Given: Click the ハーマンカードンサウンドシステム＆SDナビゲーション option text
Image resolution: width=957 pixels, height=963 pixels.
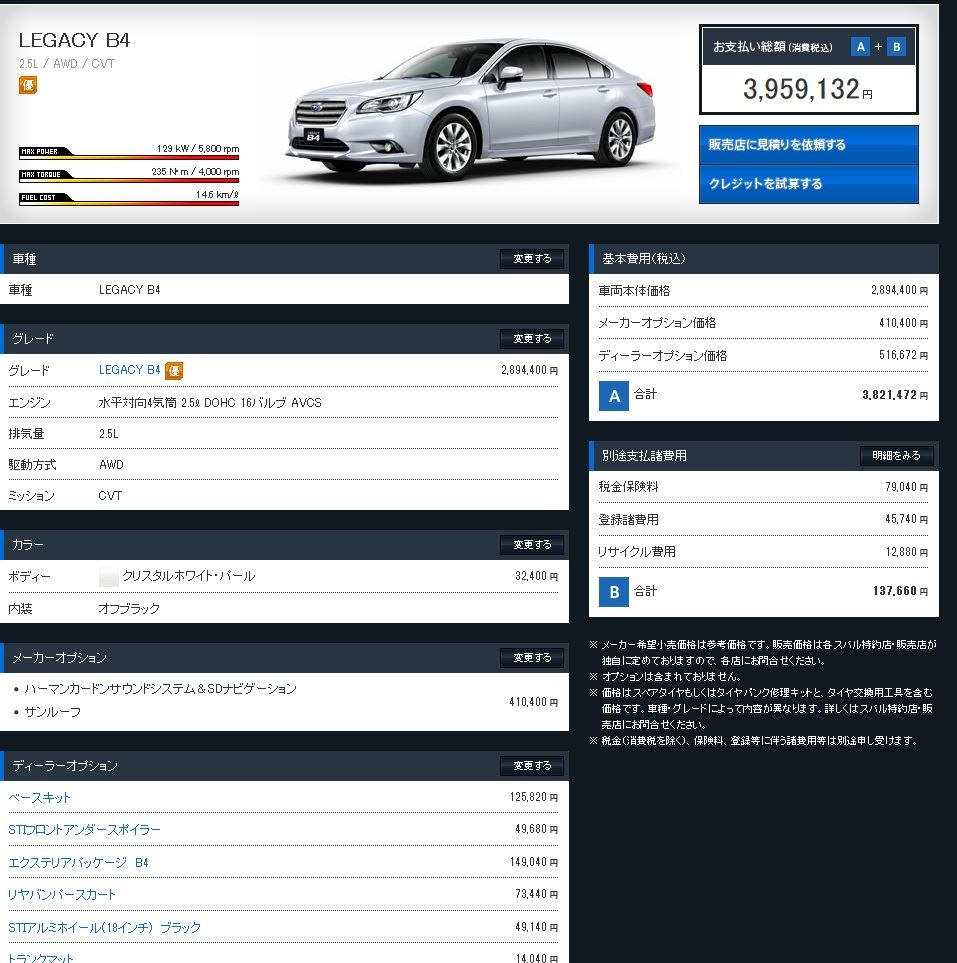Looking at the screenshot, I should pyautogui.click(x=160, y=689).
